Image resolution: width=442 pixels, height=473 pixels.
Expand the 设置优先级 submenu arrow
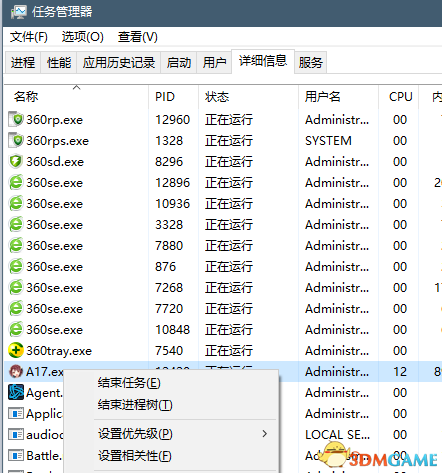[265, 434]
